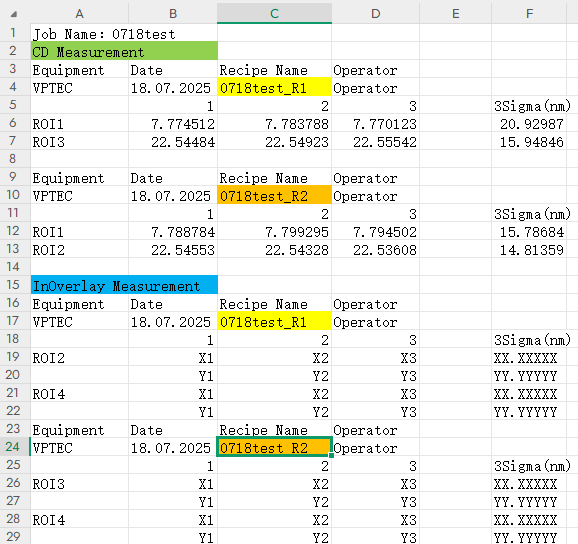The width and height of the screenshot is (578, 544).
Task: Click yellow 0718test_R1 cell in row 17
Action: pos(274,321)
